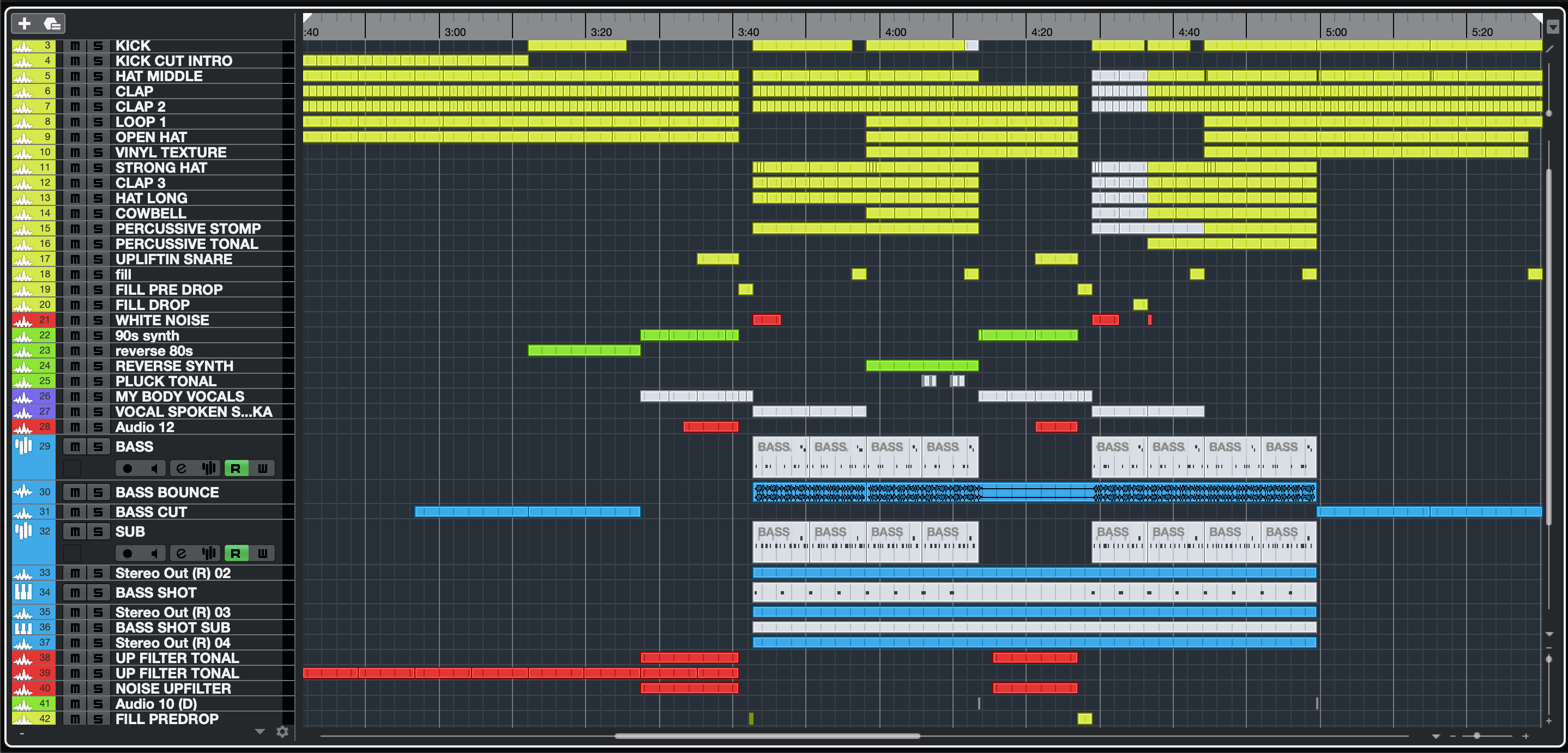Select the BASS BOUNCE audio waveform clip

(x=1034, y=492)
